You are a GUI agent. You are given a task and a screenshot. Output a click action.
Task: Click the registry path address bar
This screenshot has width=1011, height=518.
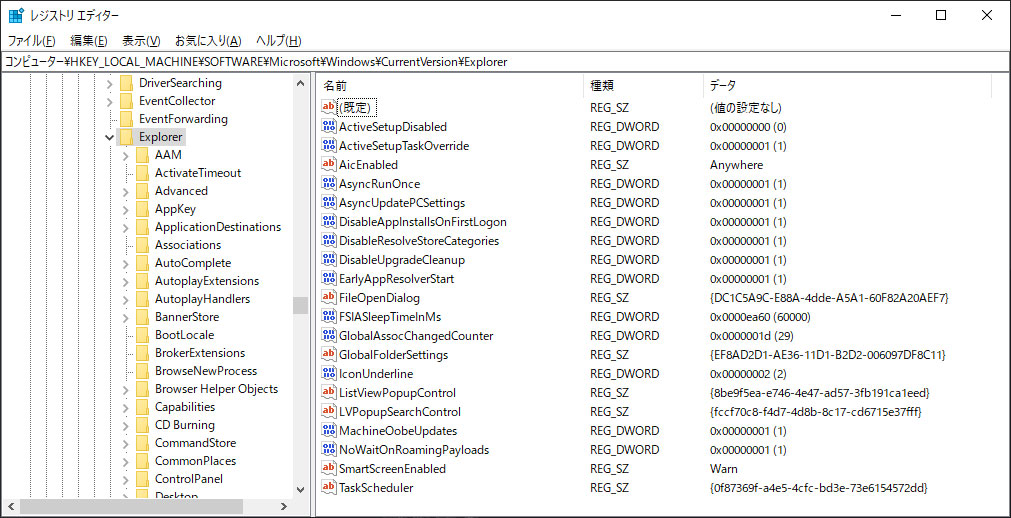[x=505, y=62]
